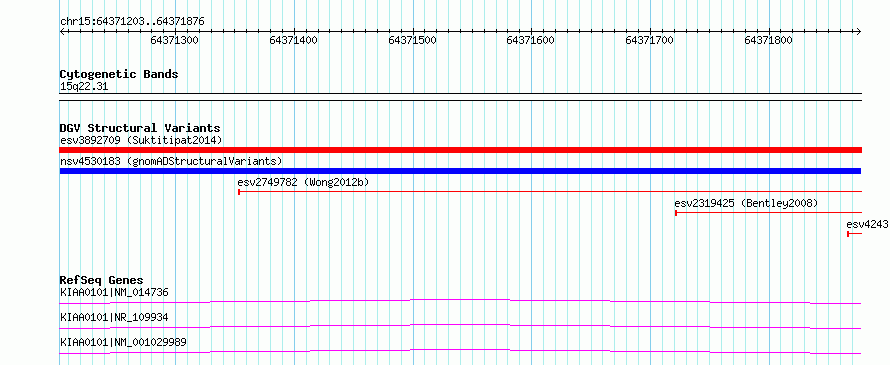The image size is (890, 365).
Task: Select esv2319425 (Bentley2008) variant label
Action: tap(746, 203)
